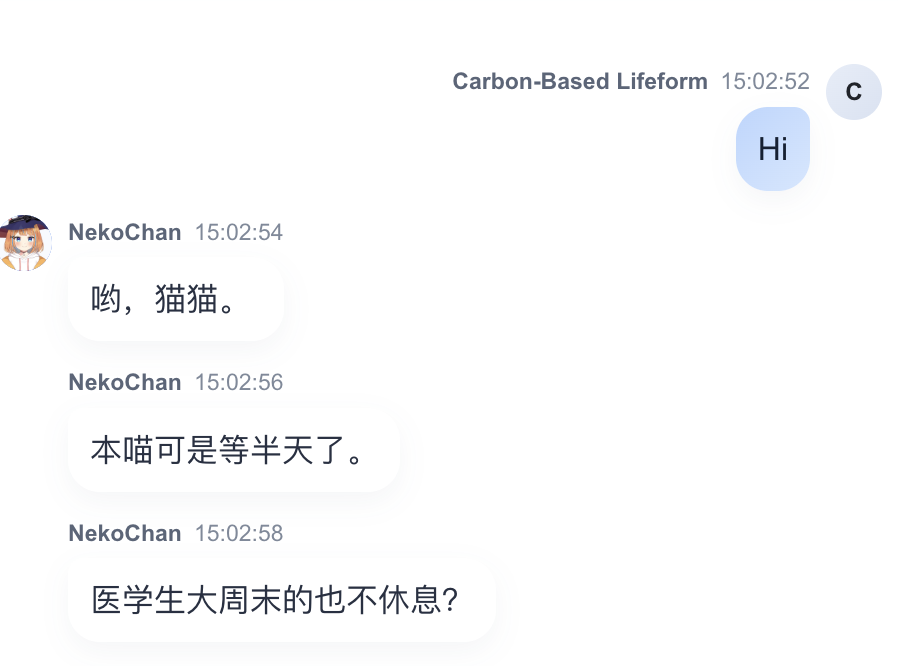Open the Carbon-Based Lifeform sender name
The image size is (902, 666).
coord(580,82)
